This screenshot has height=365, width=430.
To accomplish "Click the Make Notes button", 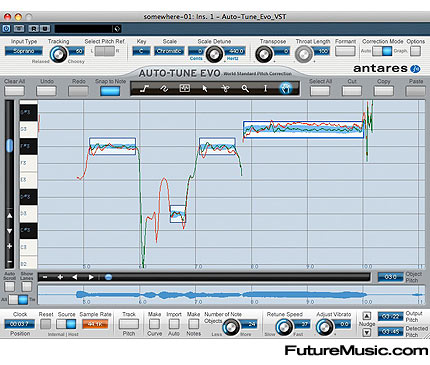I will pos(193,324).
